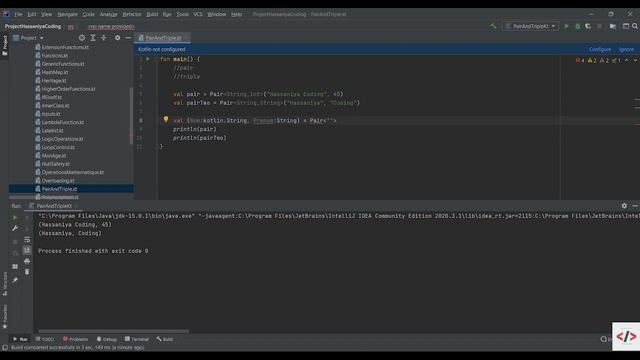Open the Problems tool window button

tap(76, 339)
